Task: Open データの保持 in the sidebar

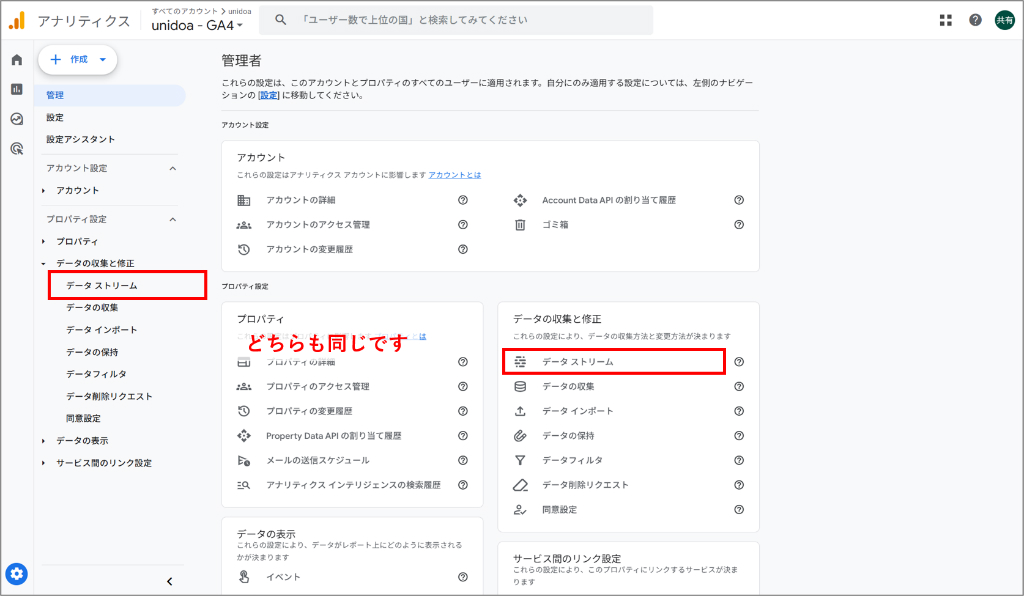Action: [92, 352]
